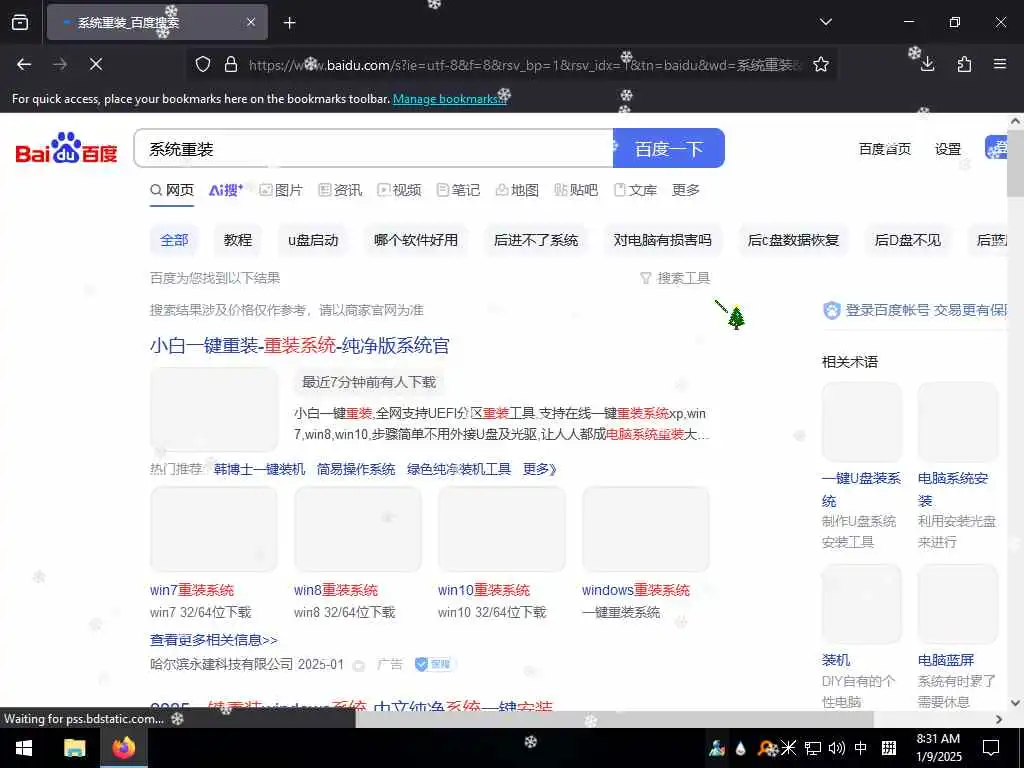1024x768 pixels.
Task: Open the Windows Start menu
Action: pyautogui.click(x=24, y=748)
